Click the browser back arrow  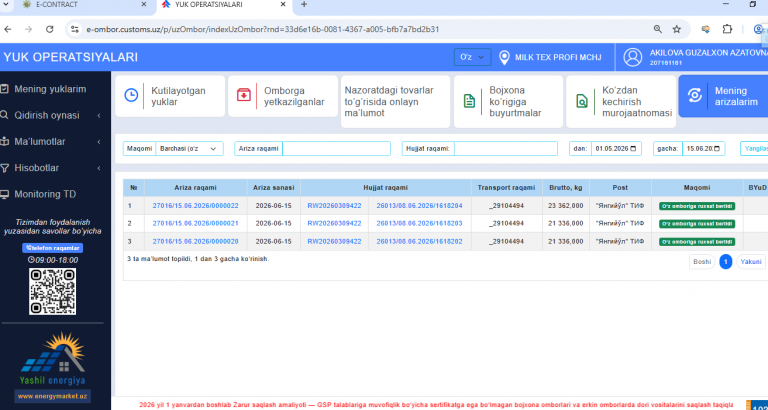(7, 29)
